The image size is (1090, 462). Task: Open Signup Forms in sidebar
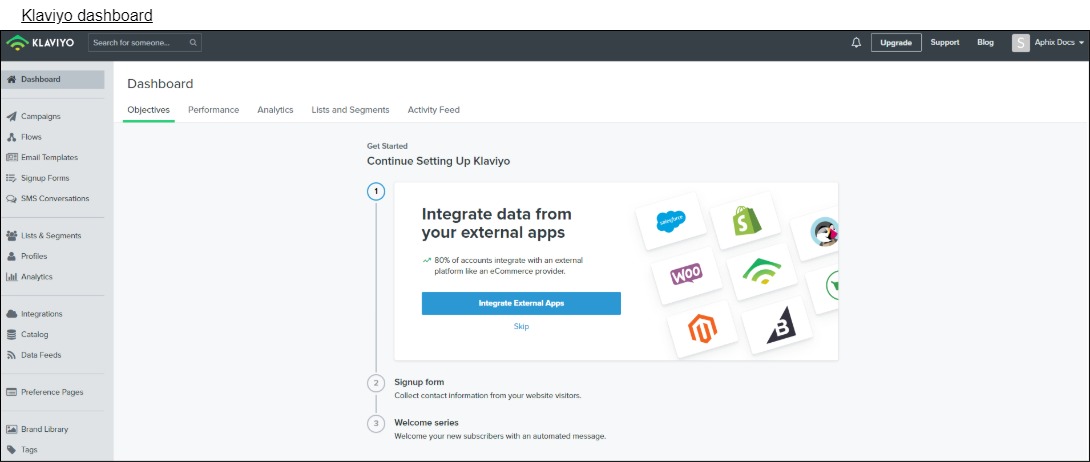point(44,178)
